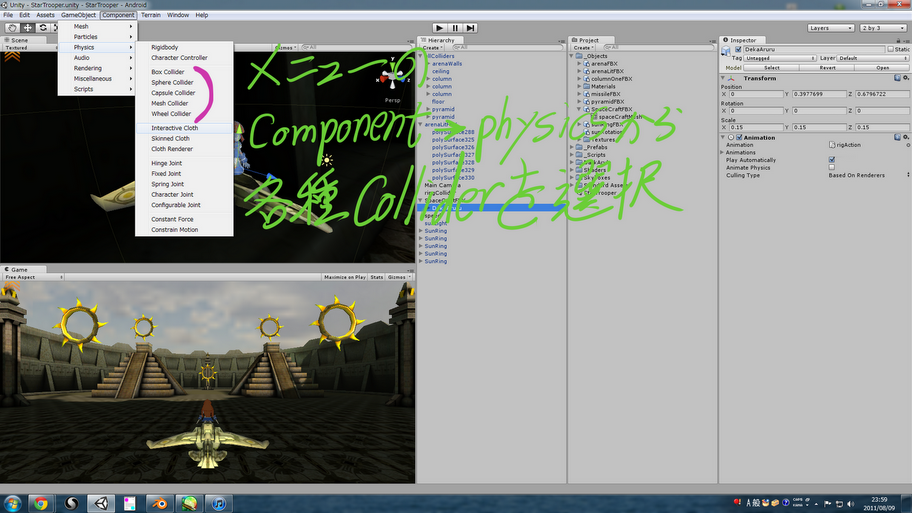Toggle the Static checkbox

click(x=890, y=49)
